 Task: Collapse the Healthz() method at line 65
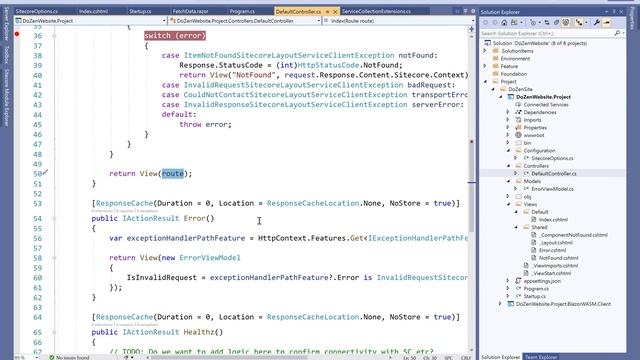[x=54, y=332]
